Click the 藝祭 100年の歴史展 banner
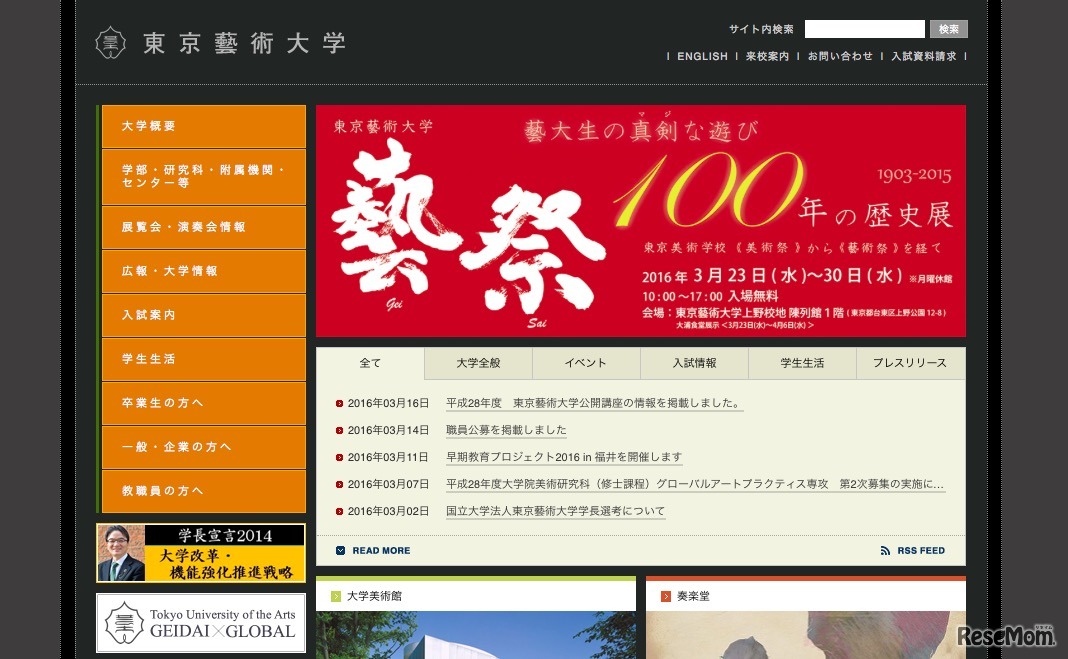 point(640,221)
